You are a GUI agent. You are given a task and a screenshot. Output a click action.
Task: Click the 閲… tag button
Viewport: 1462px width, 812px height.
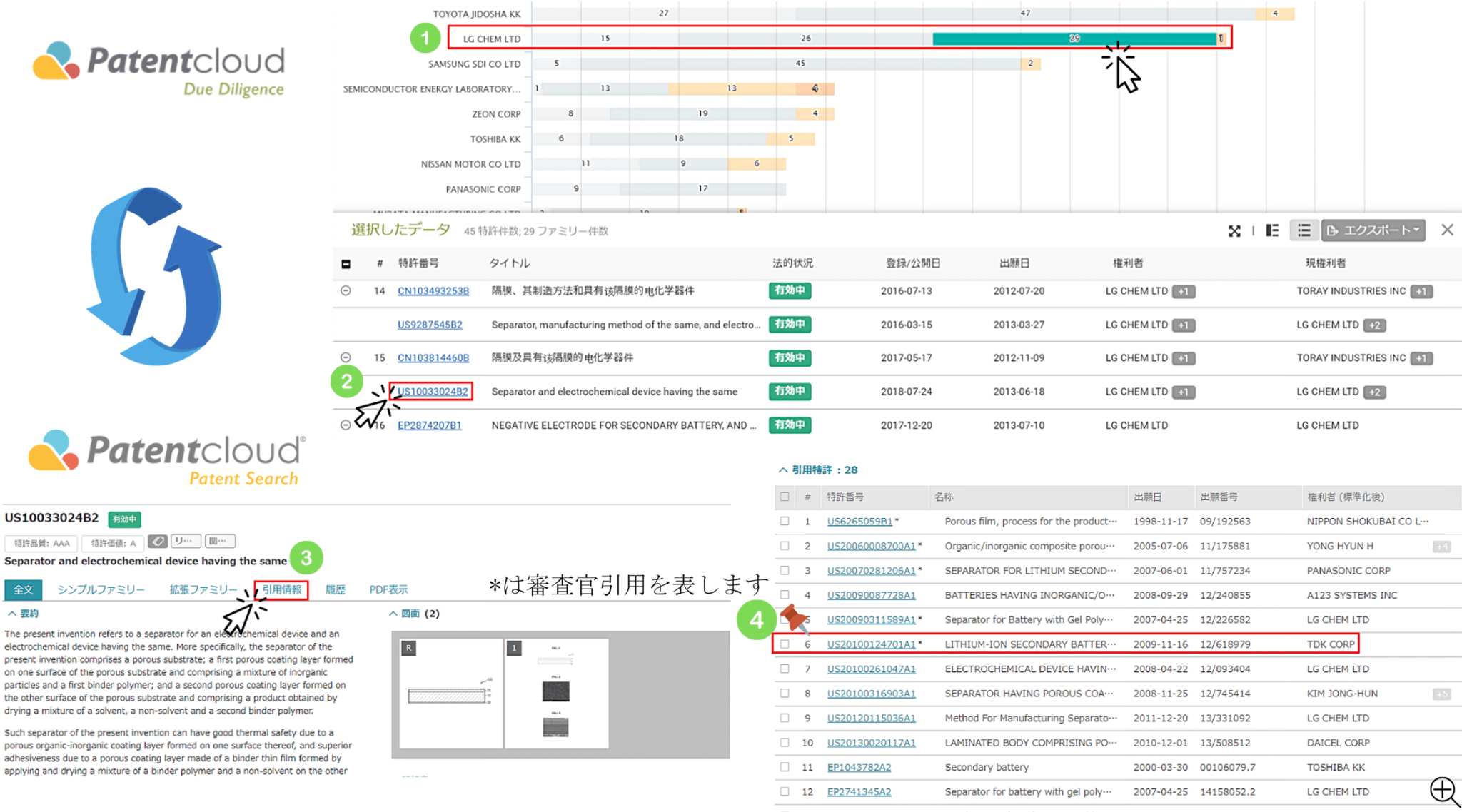pyautogui.click(x=220, y=542)
